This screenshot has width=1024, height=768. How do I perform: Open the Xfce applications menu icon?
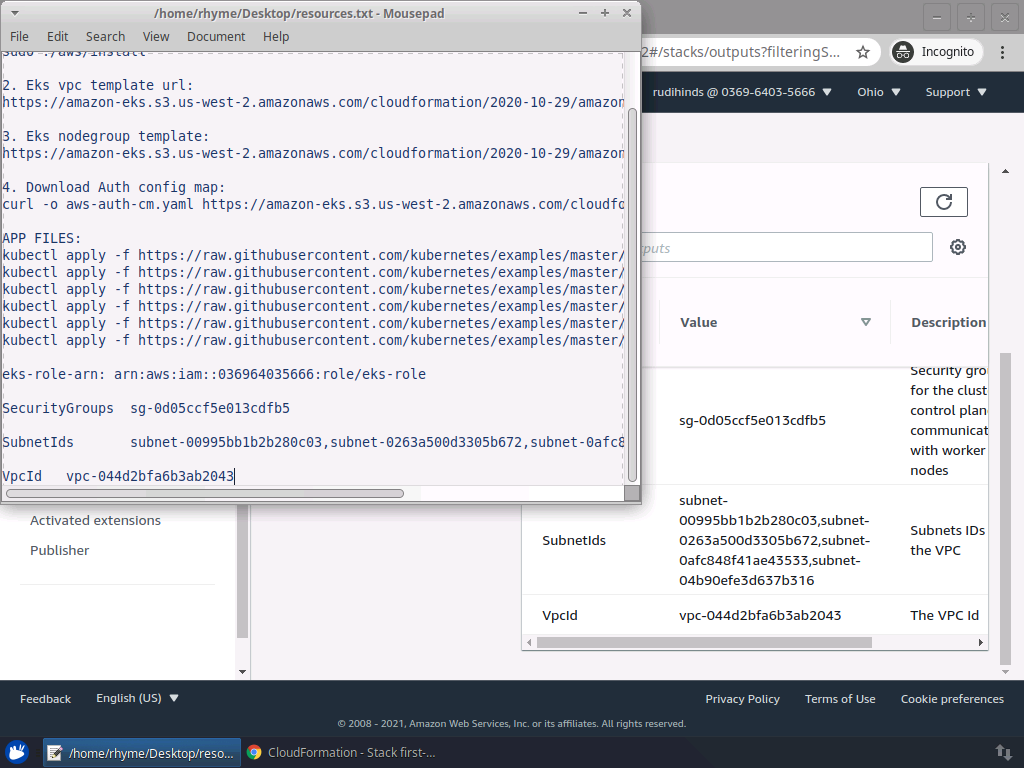[x=18, y=752]
